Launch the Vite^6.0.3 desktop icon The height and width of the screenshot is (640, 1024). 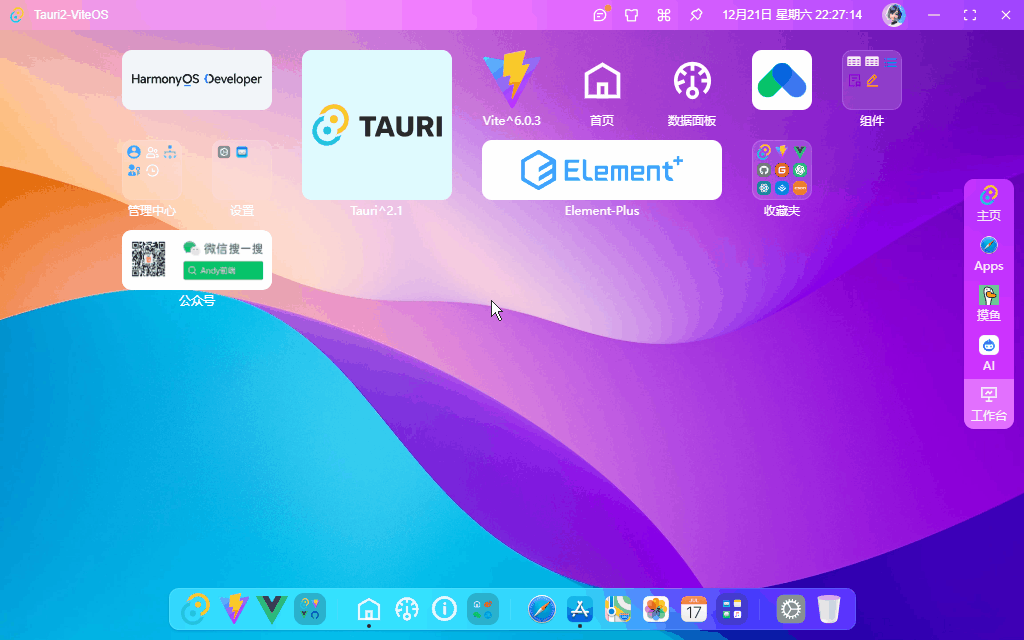click(511, 80)
